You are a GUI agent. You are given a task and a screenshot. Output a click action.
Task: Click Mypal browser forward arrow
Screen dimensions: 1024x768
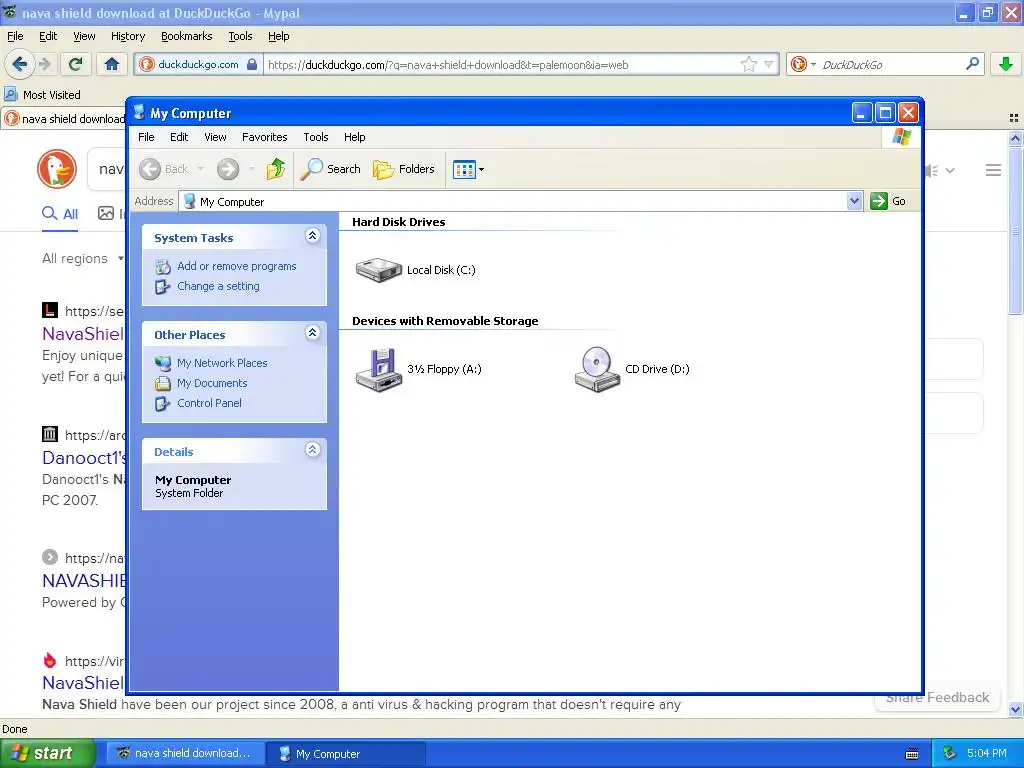(44, 64)
